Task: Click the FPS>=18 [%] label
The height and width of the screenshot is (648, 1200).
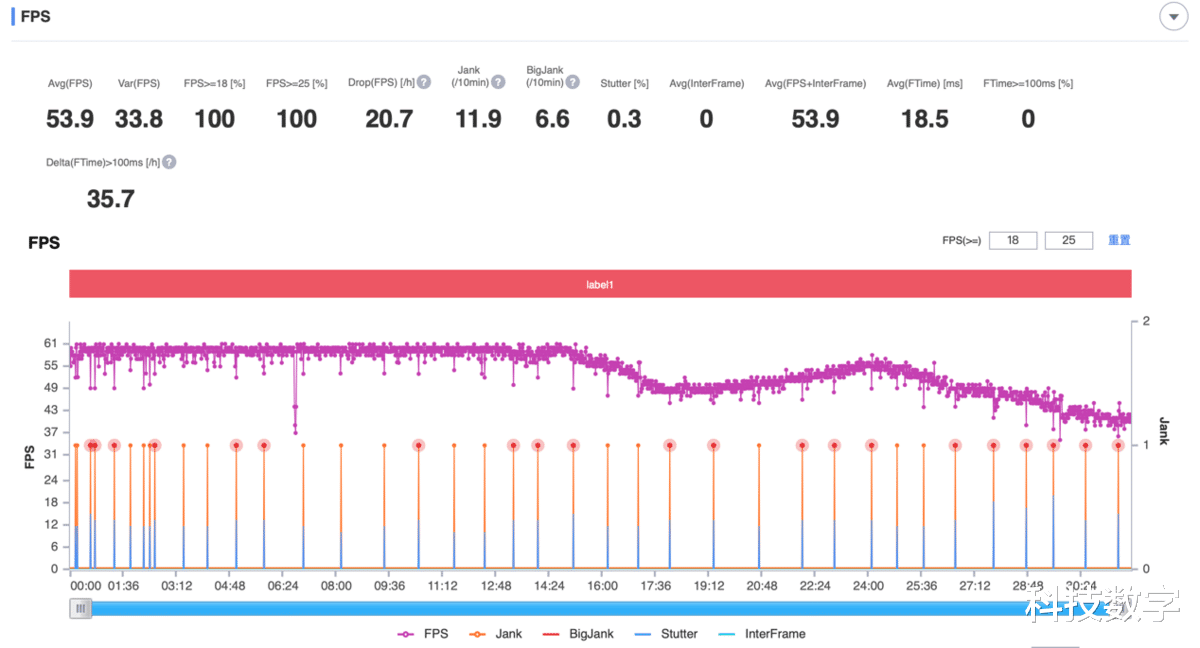Action: click(x=215, y=84)
